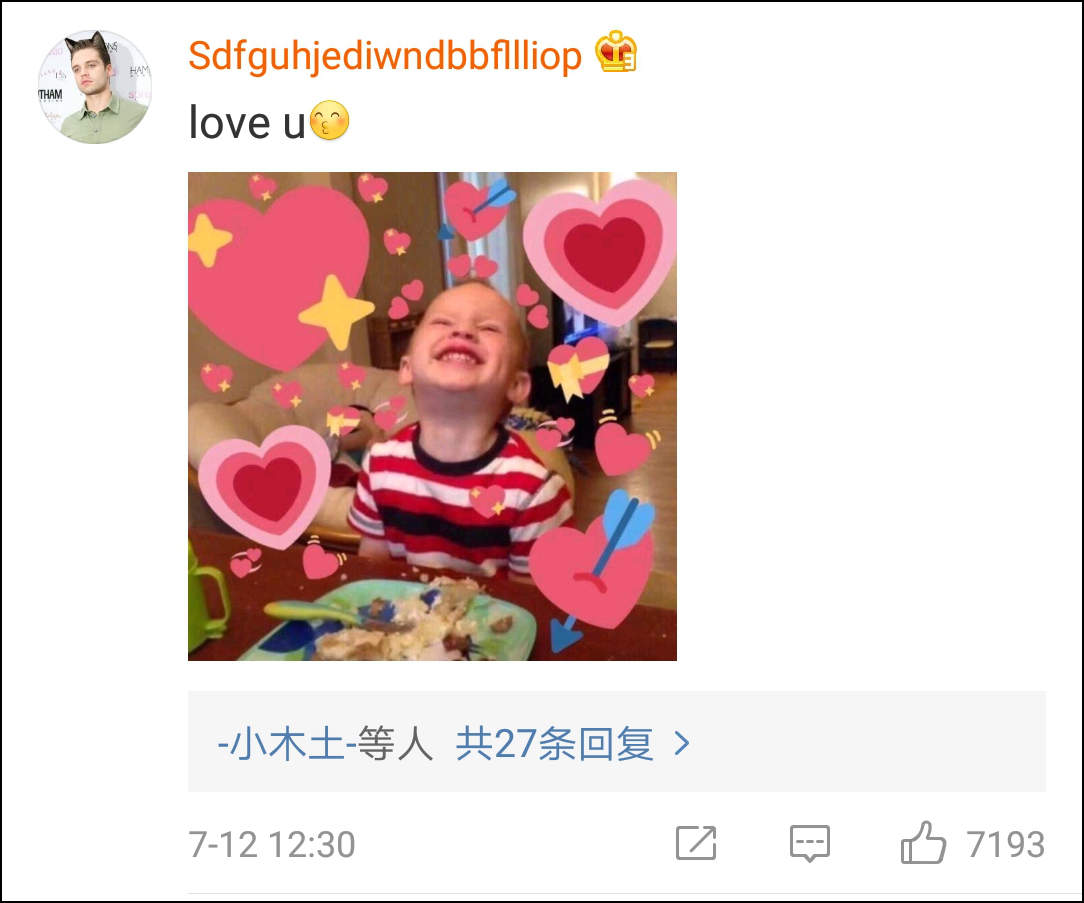Viewport: 1084px width, 903px height.
Task: Click the kissing face emoji after love u
Action: pos(329,120)
